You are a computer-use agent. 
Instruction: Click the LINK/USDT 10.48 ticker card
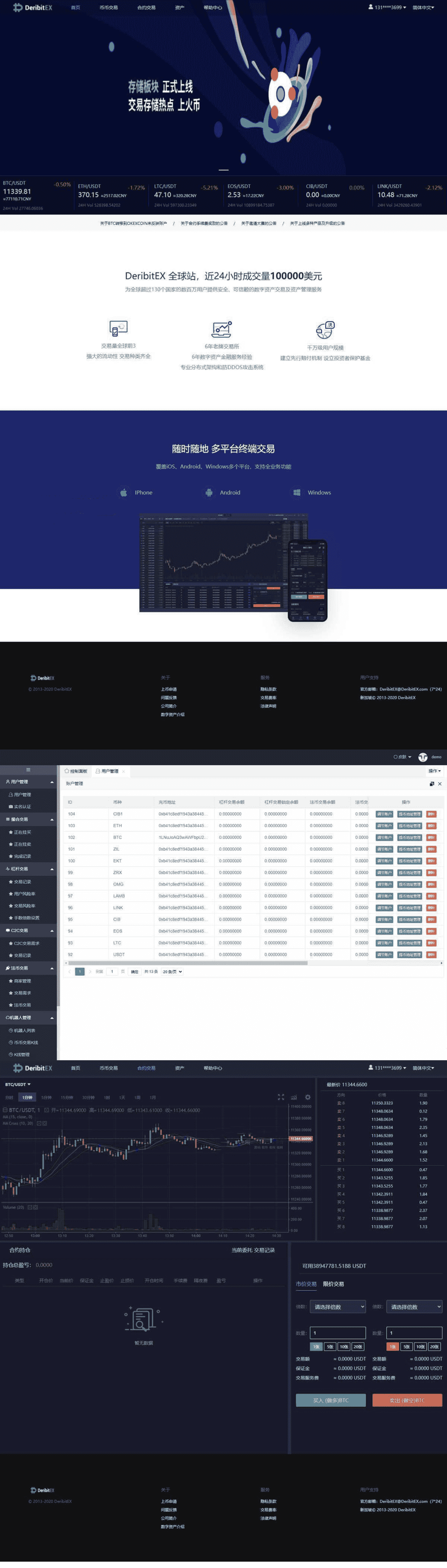(410, 195)
